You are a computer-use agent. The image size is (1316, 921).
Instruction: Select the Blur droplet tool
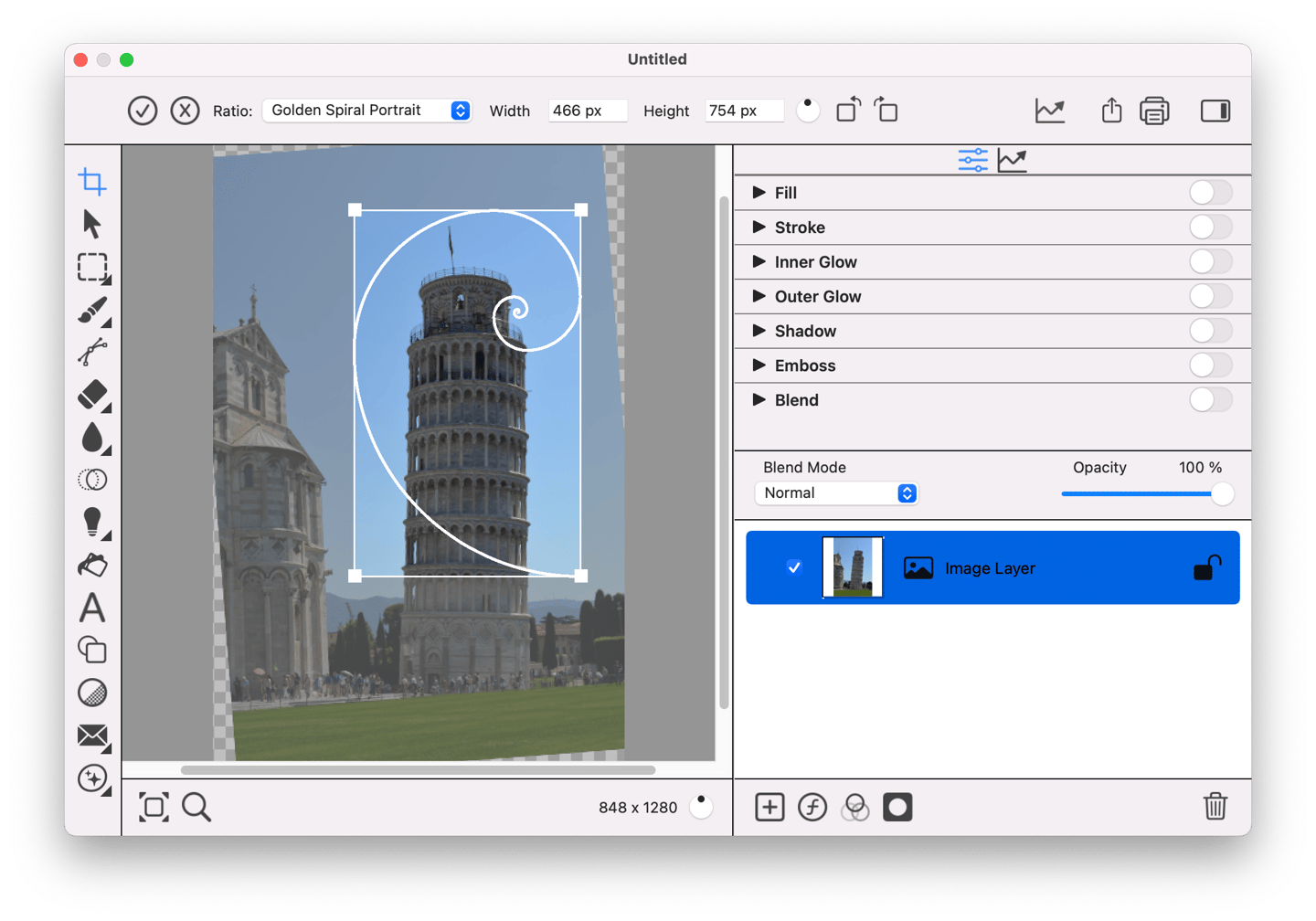tap(93, 439)
